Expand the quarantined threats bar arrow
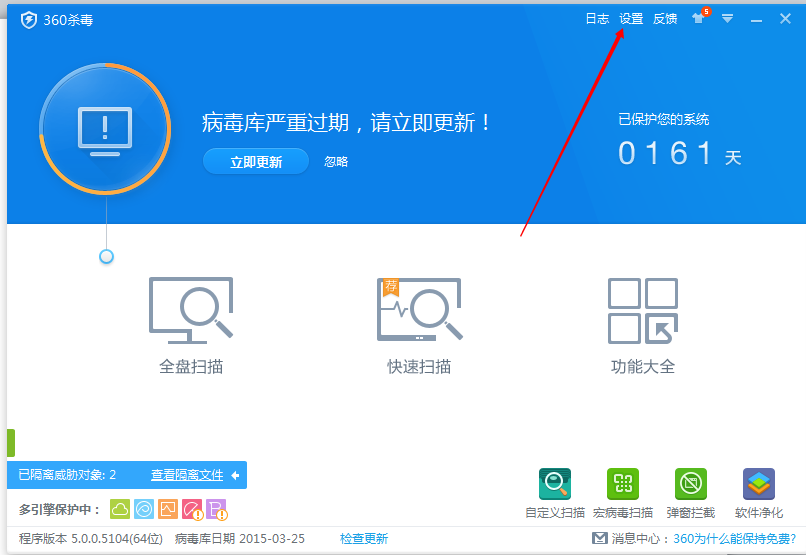This screenshot has width=806, height=555. pos(235,475)
